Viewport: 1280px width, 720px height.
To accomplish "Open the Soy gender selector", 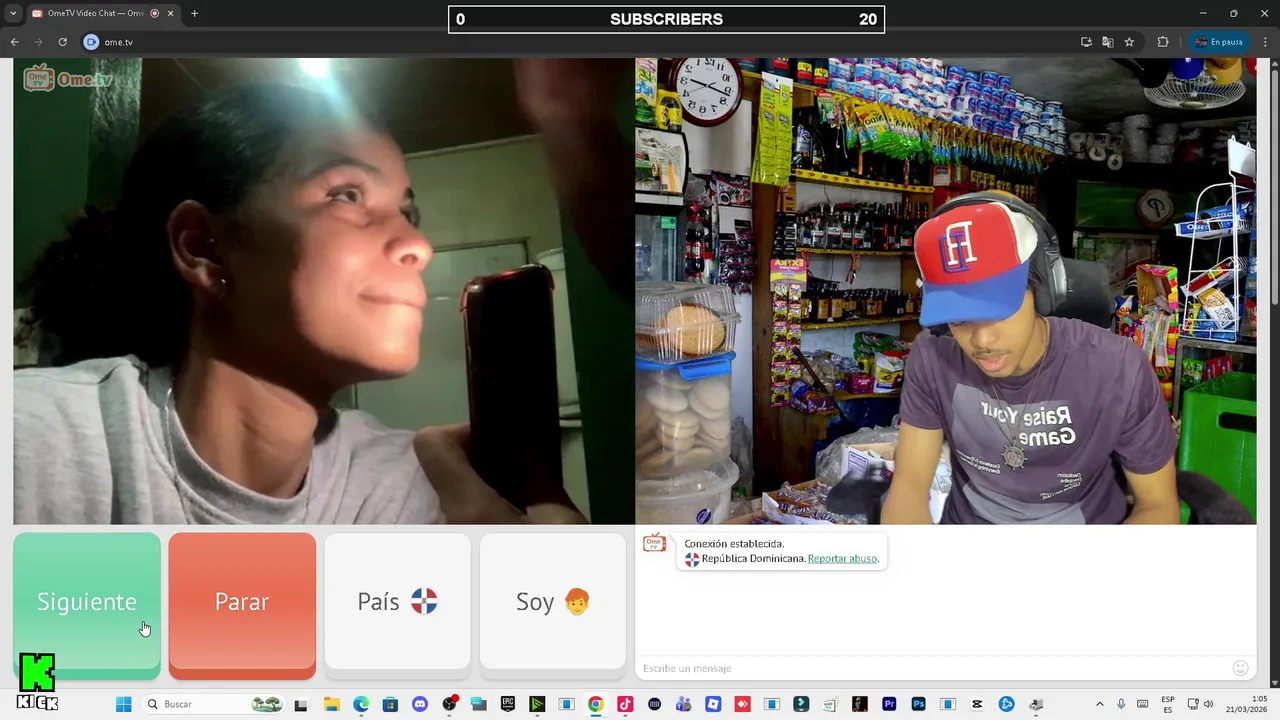I will [552, 601].
